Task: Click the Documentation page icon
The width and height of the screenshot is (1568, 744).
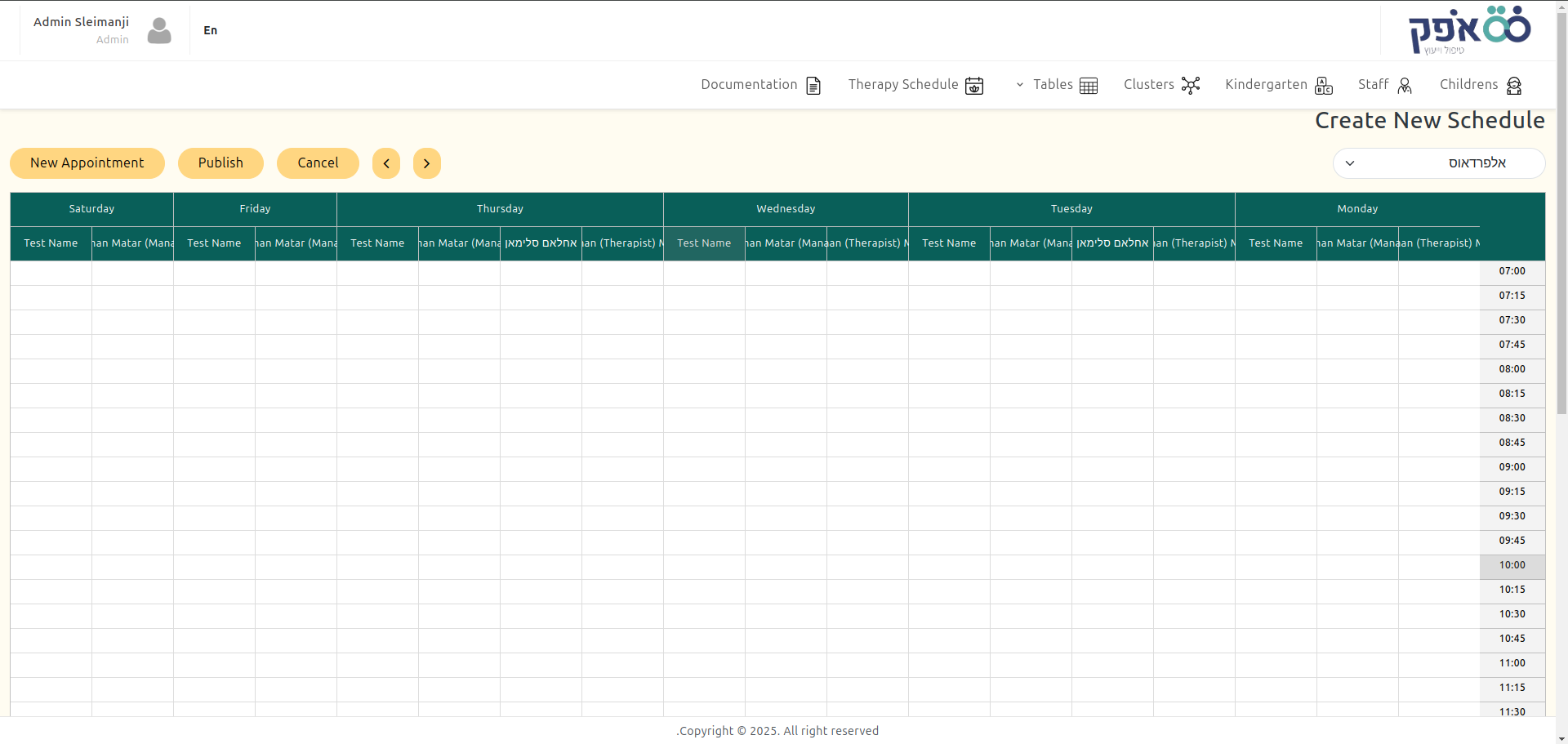Action: point(813,86)
